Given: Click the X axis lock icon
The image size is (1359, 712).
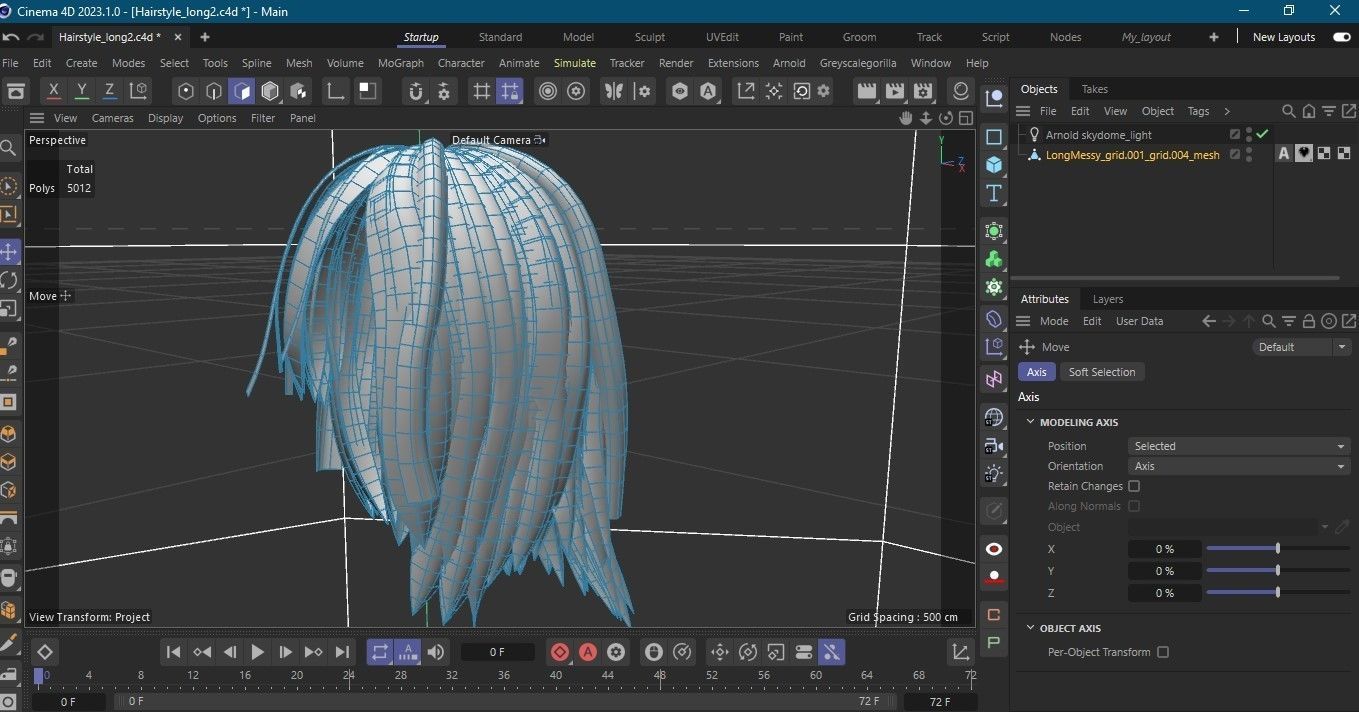Looking at the screenshot, I should pos(54,91).
